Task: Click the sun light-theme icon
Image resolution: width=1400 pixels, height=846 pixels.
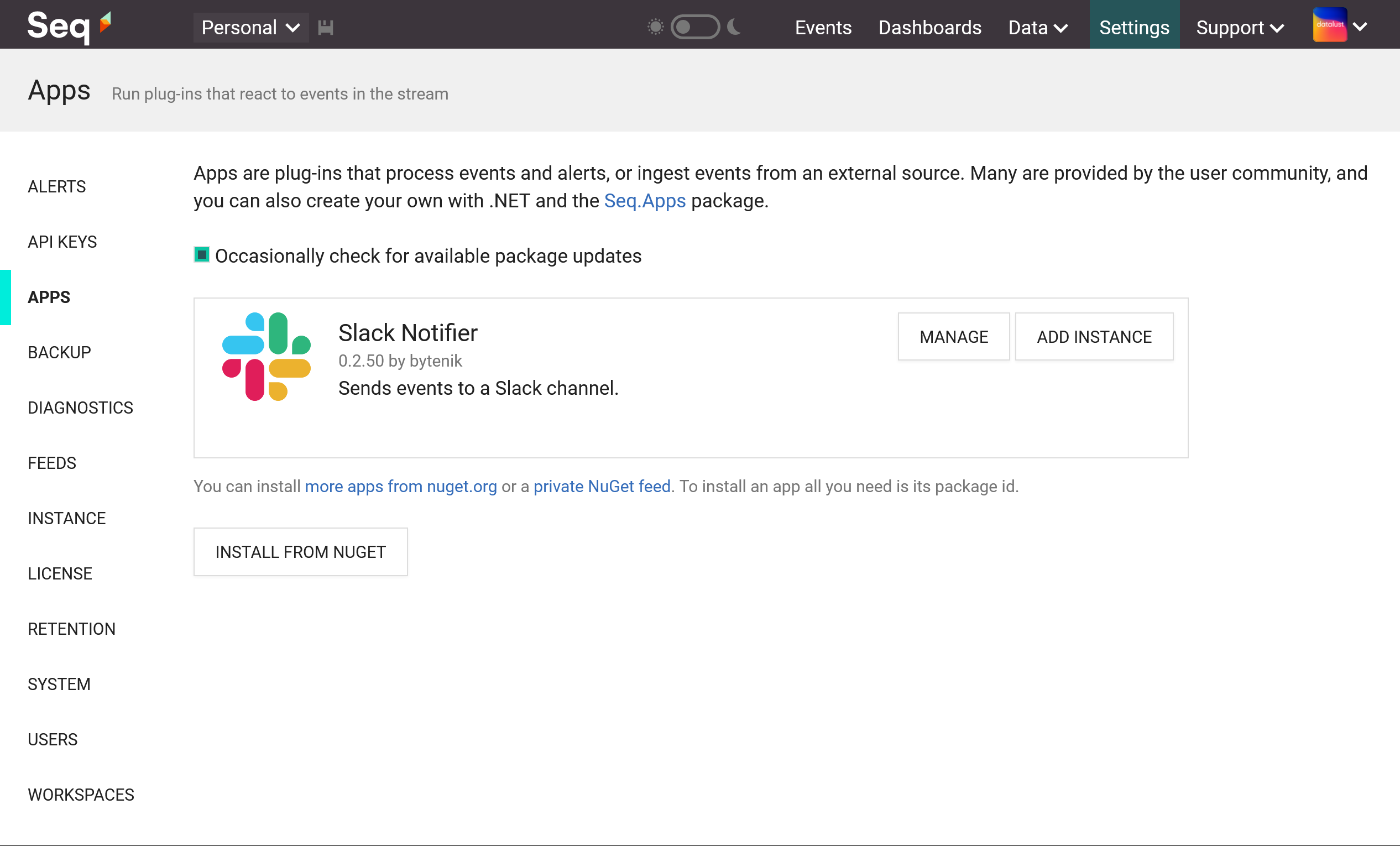Action: point(655,27)
